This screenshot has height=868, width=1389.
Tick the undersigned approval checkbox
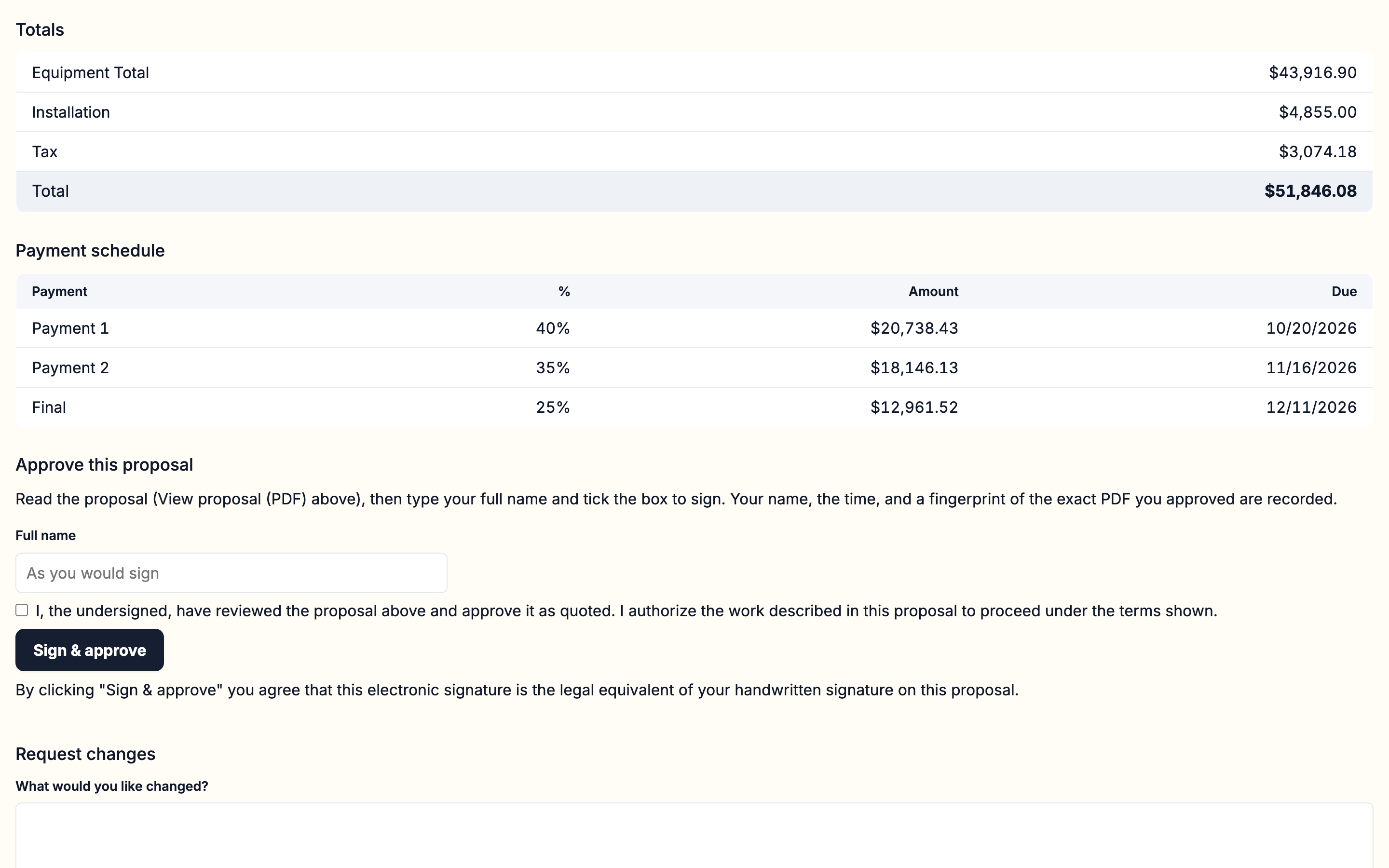click(22, 610)
